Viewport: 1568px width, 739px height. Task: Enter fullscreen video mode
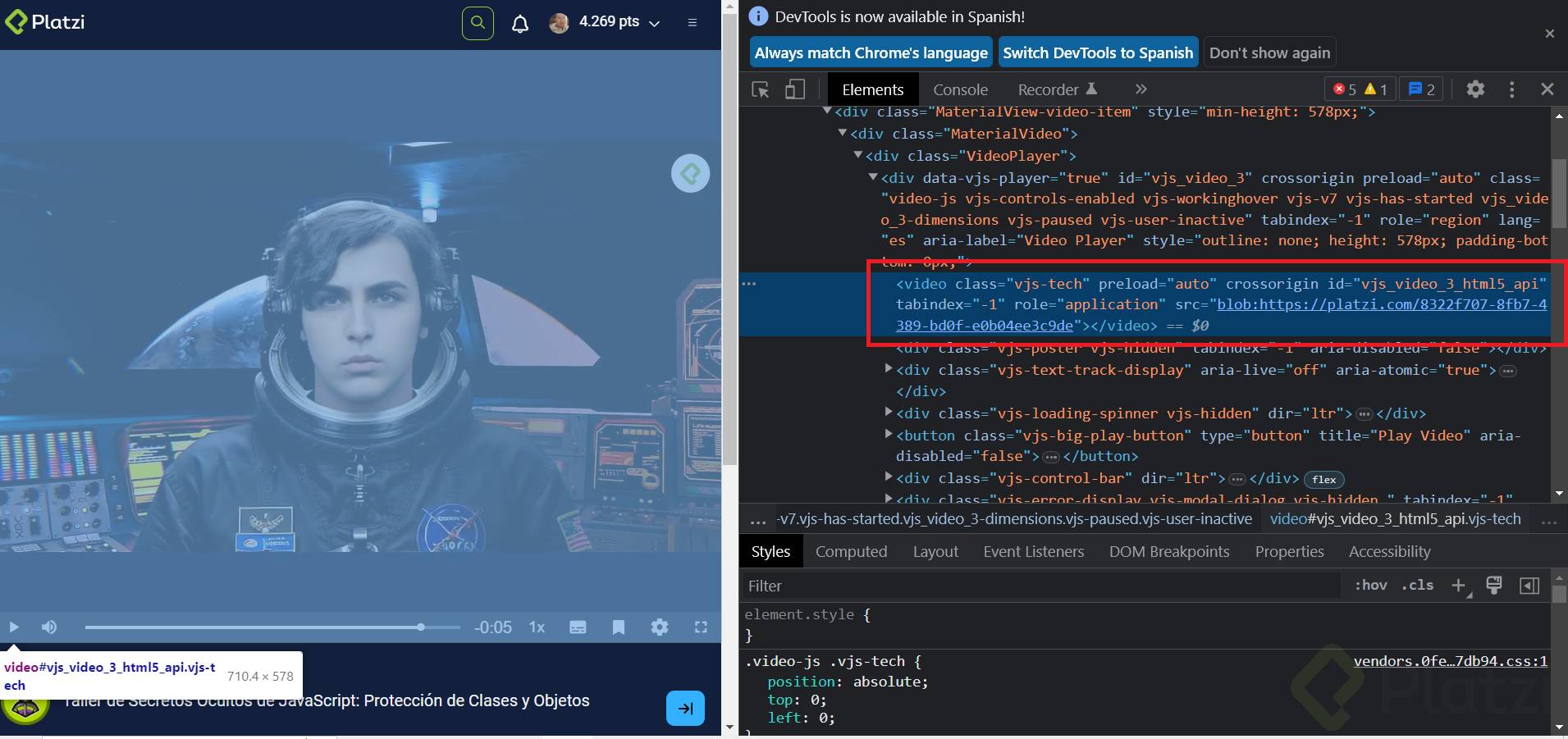701,627
